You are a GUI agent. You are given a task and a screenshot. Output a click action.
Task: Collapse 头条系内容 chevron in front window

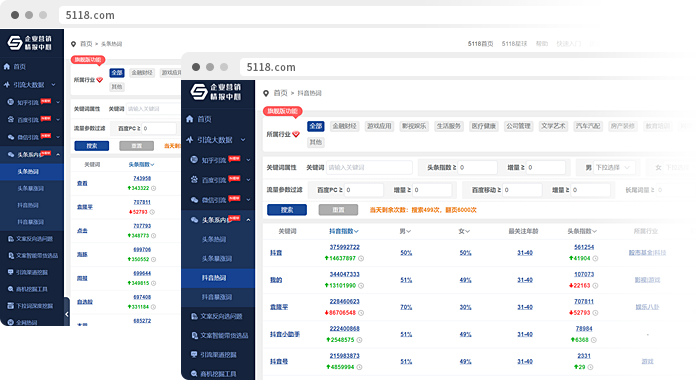tap(248, 220)
